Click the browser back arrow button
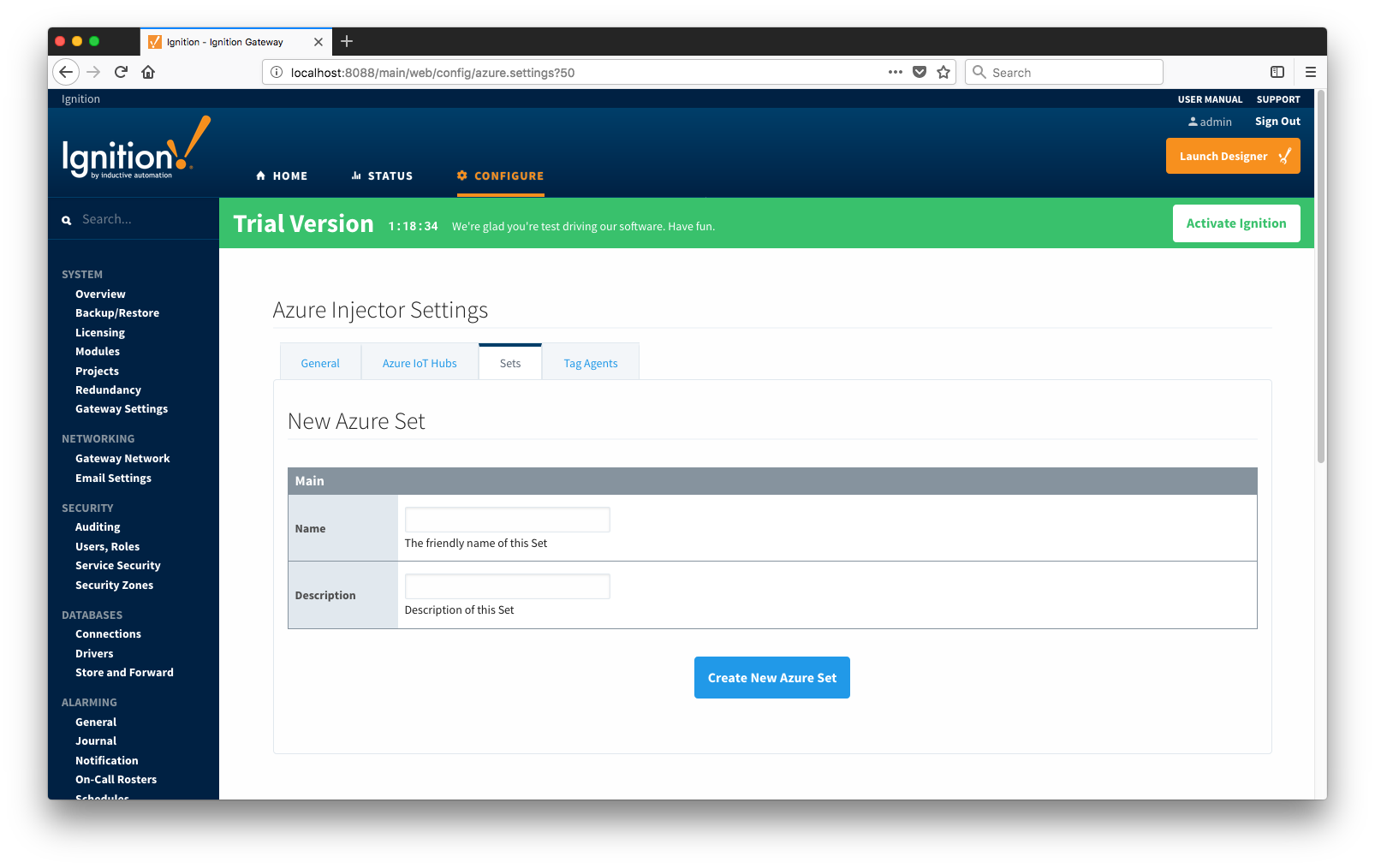1375x868 pixels. click(x=66, y=72)
